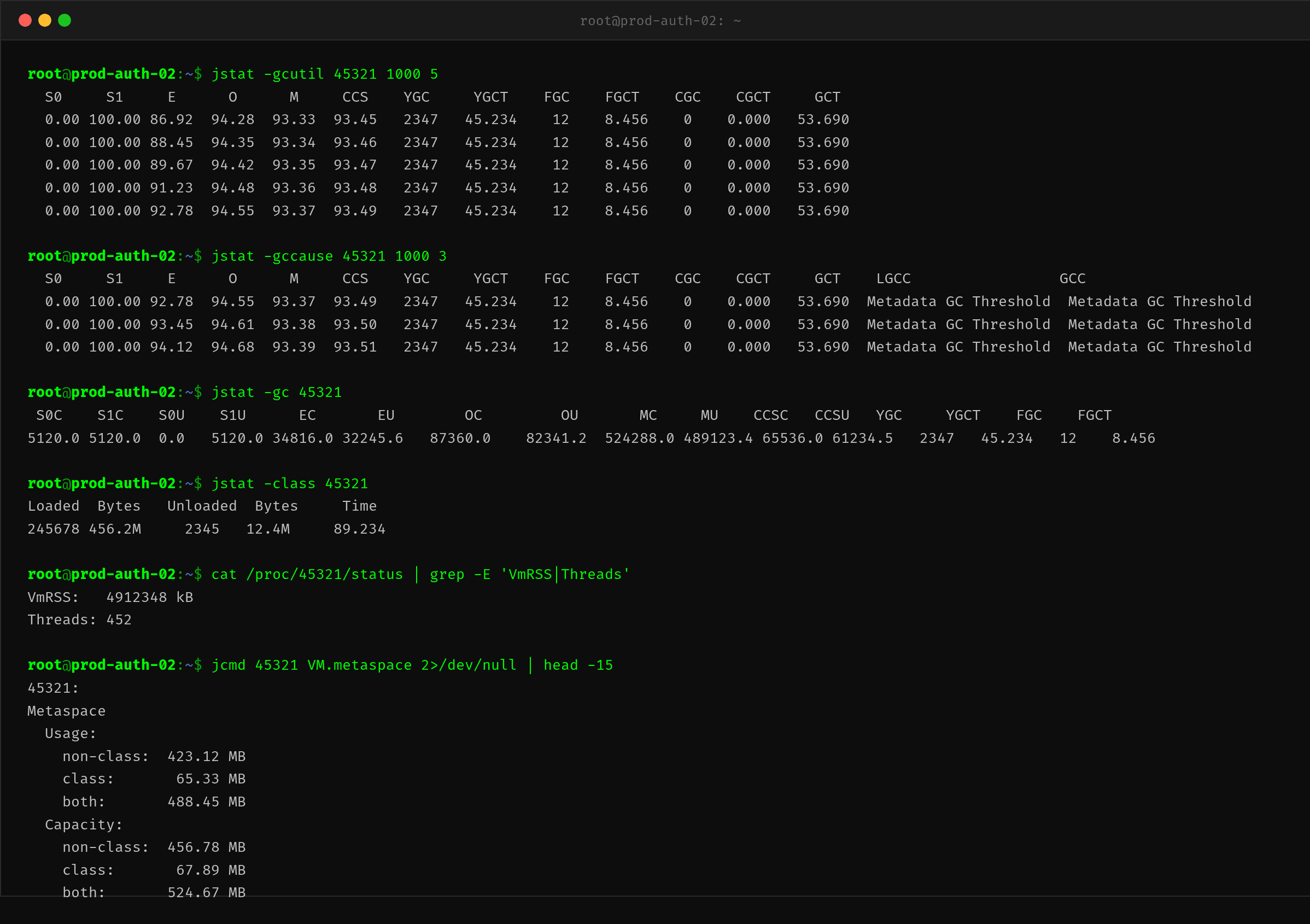Click the LGCC column header
Image resolution: width=1310 pixels, height=924 pixels.
coord(893,279)
